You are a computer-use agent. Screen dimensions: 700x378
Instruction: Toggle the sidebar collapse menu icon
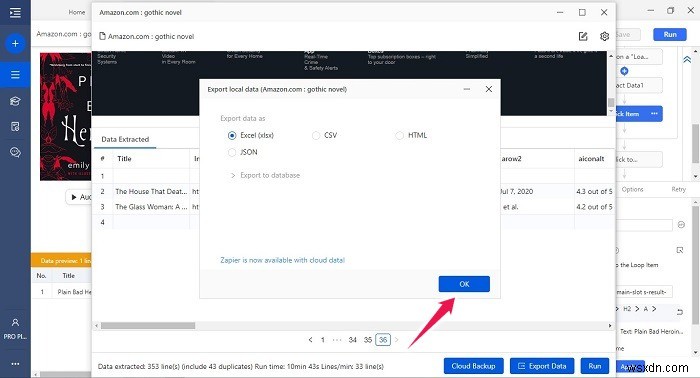[15, 12]
